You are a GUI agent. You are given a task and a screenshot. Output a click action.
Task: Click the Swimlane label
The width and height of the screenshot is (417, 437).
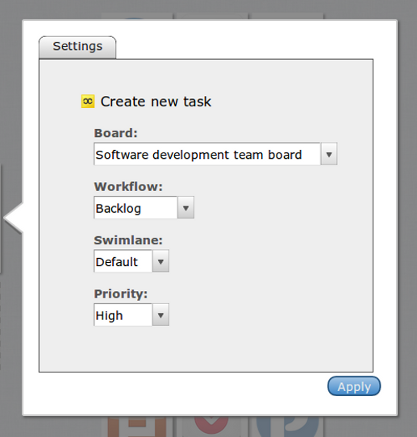point(128,240)
